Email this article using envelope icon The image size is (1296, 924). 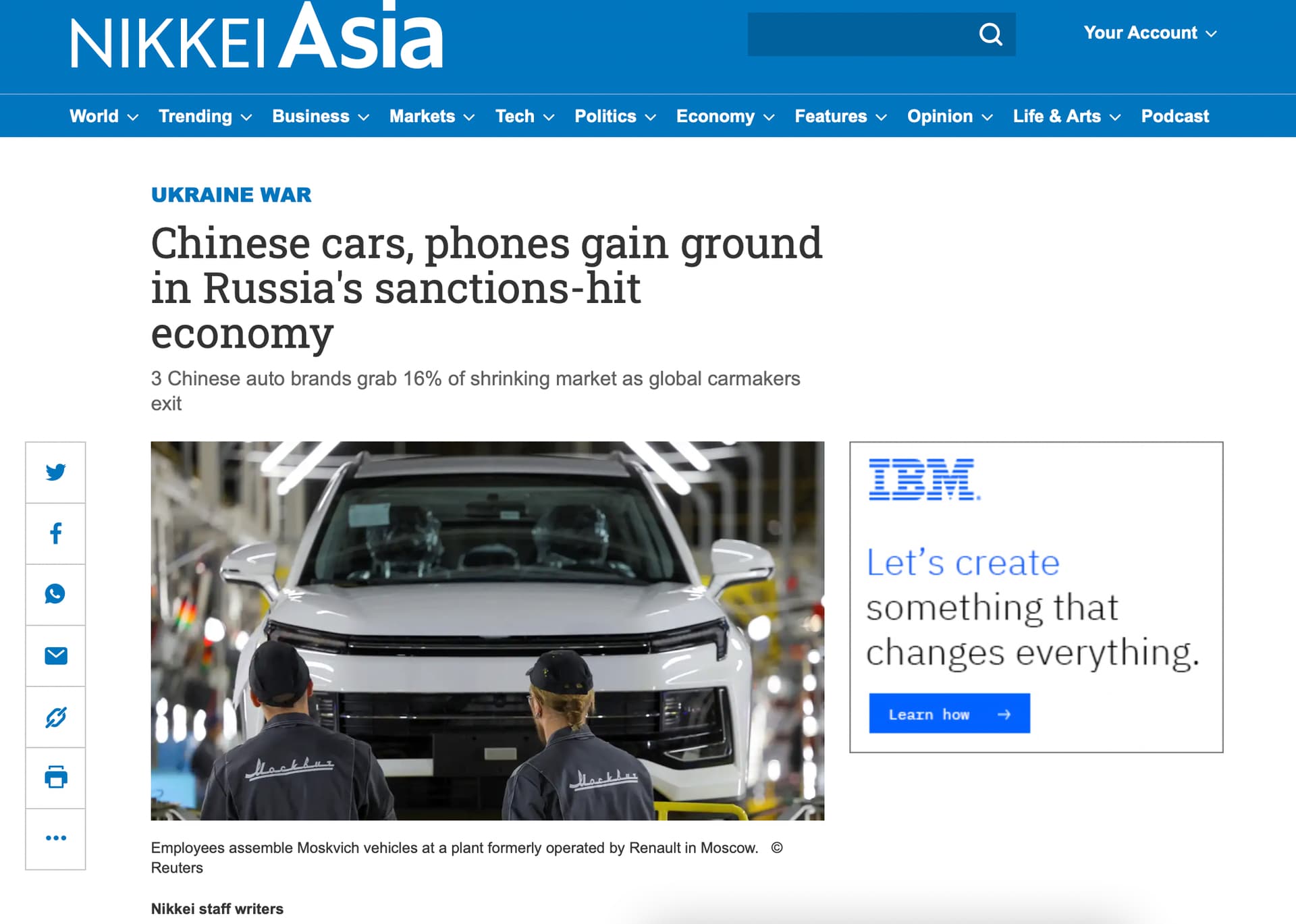[x=55, y=655]
